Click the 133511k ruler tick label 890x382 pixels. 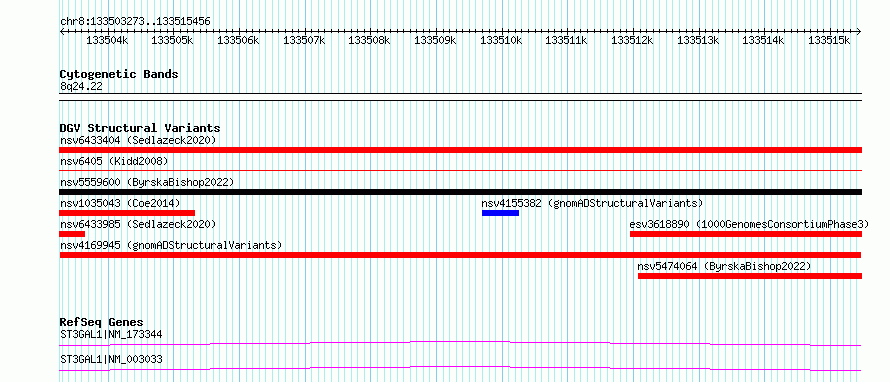(566, 40)
